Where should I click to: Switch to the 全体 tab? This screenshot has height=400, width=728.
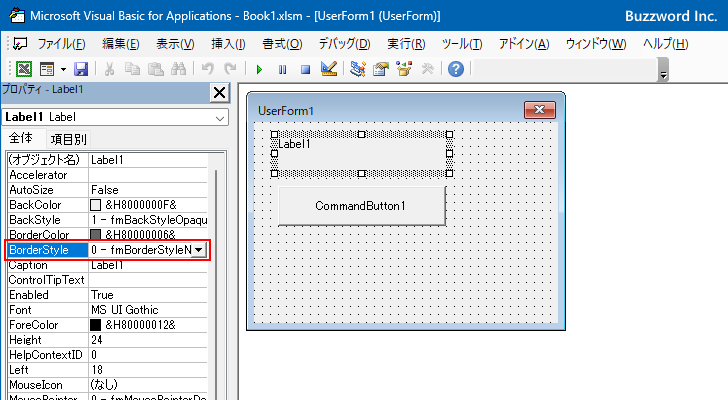tap(21, 138)
